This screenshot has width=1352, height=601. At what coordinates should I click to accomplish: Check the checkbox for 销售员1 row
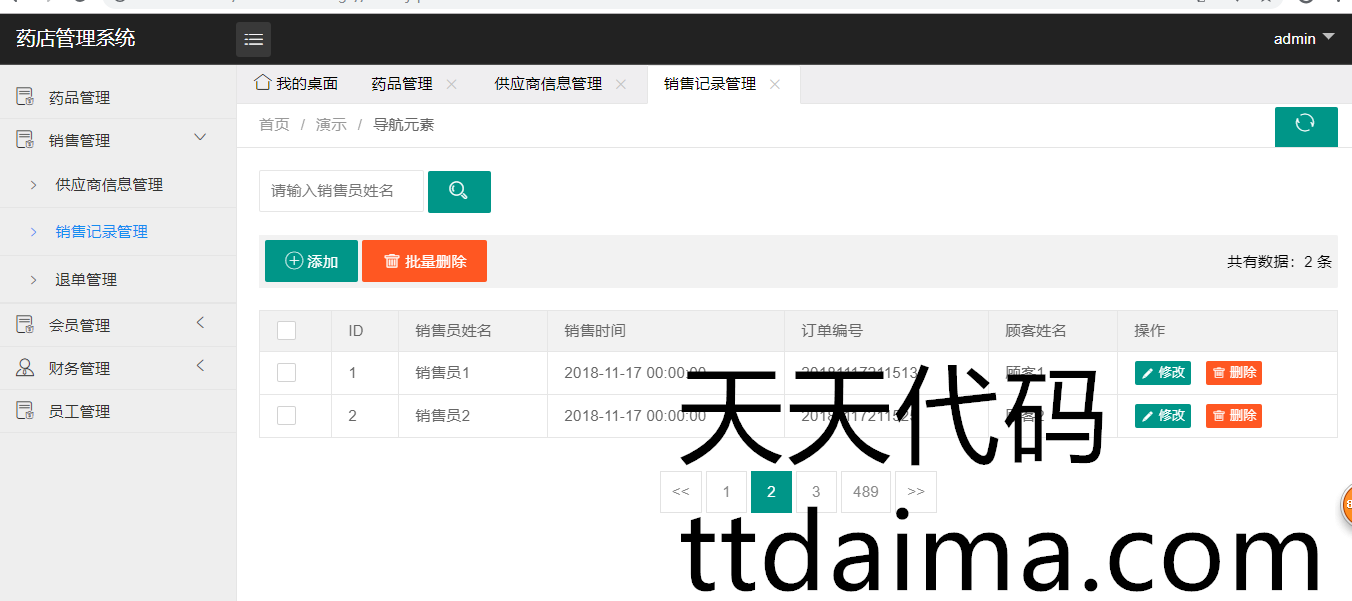click(x=286, y=373)
